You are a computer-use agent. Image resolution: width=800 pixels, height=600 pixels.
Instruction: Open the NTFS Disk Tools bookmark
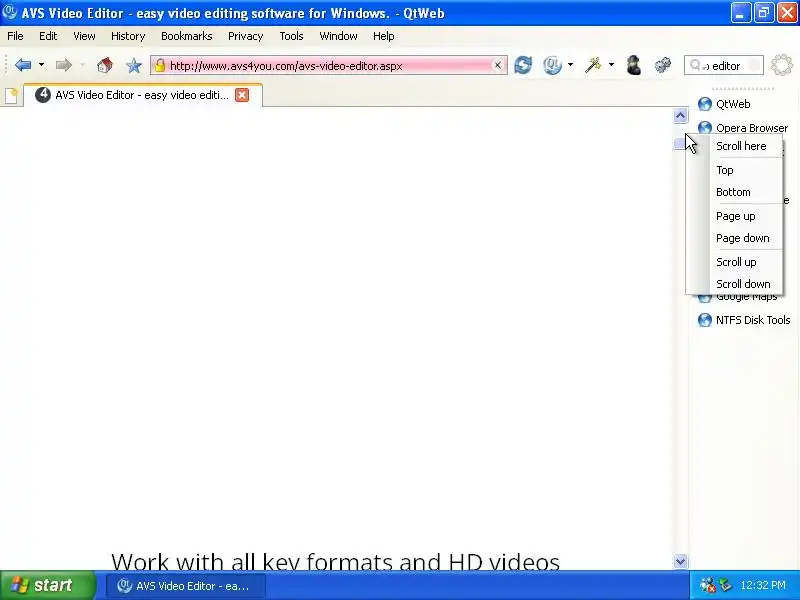753,320
